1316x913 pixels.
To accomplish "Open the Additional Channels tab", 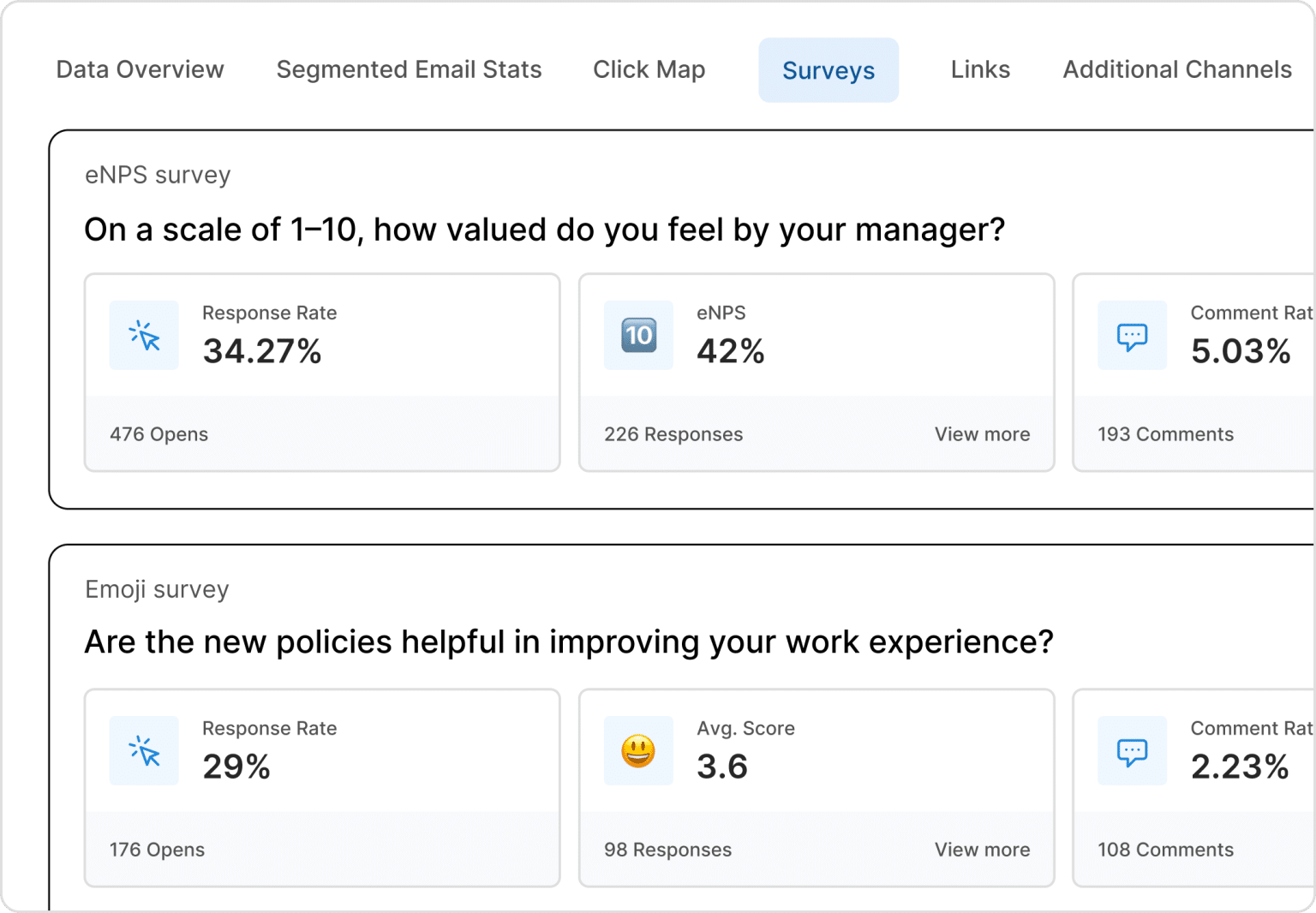I will pos(1176,70).
